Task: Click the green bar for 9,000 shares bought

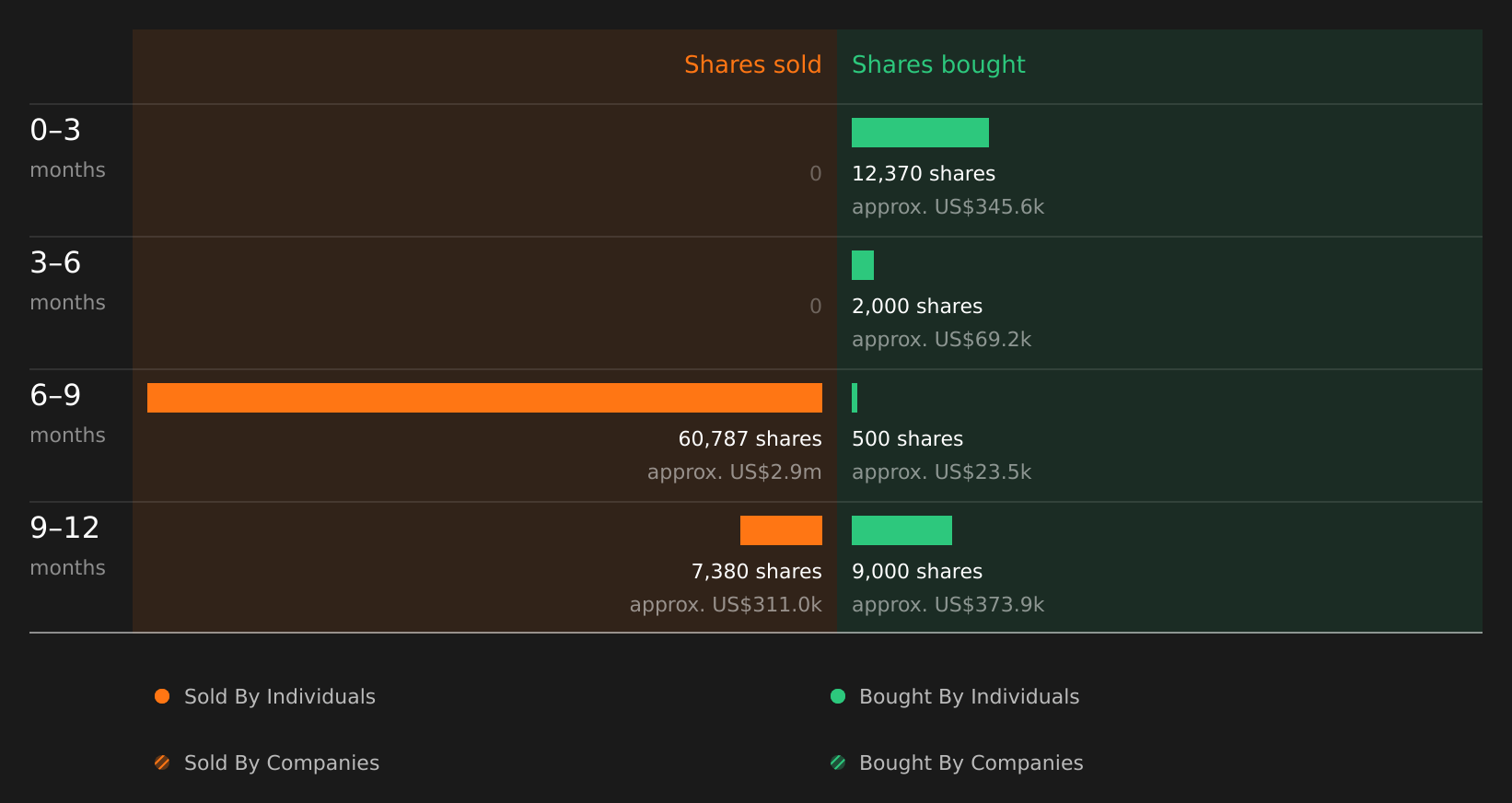Action: (x=901, y=530)
